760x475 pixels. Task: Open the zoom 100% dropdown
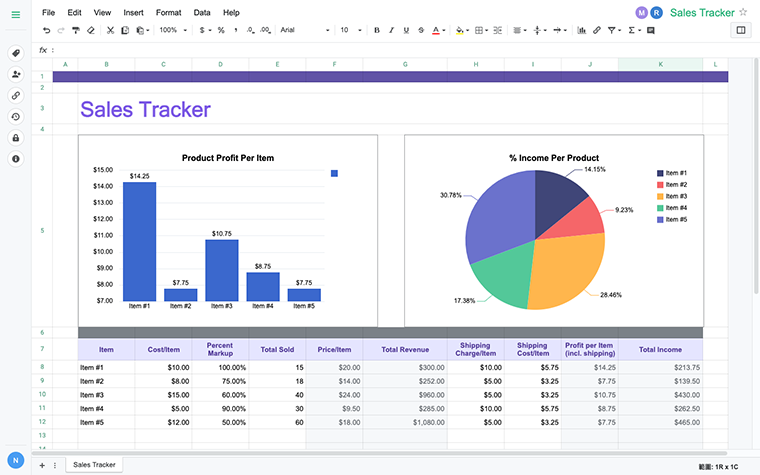point(172,31)
